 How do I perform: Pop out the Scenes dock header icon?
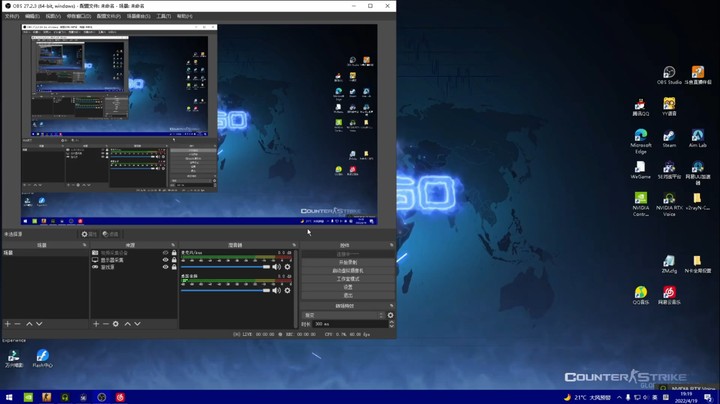[x=84, y=245]
